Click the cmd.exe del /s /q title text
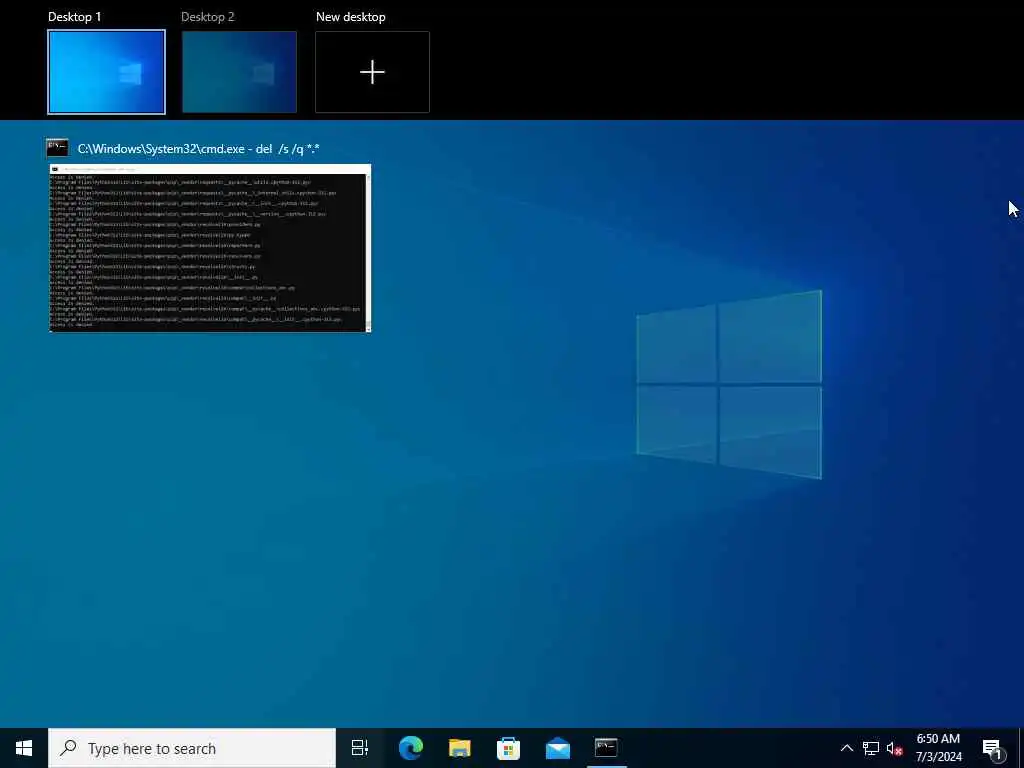This screenshot has width=1024, height=768. pos(199,149)
